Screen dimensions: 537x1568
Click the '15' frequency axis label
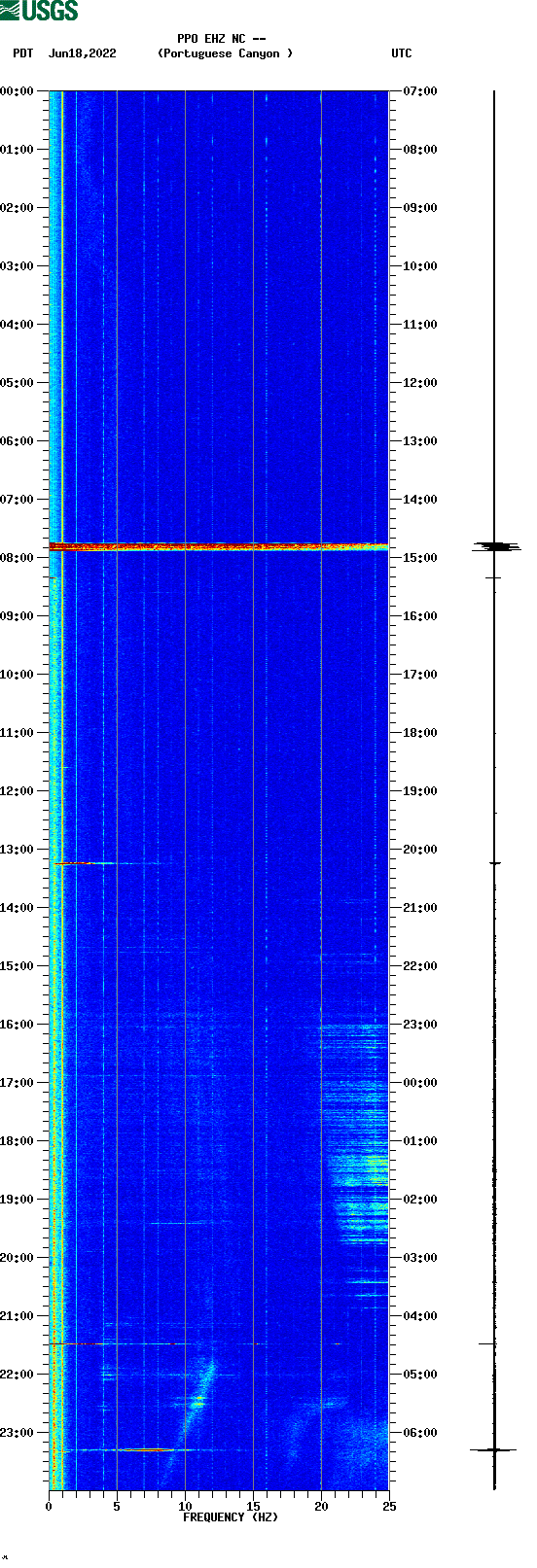[253, 1507]
